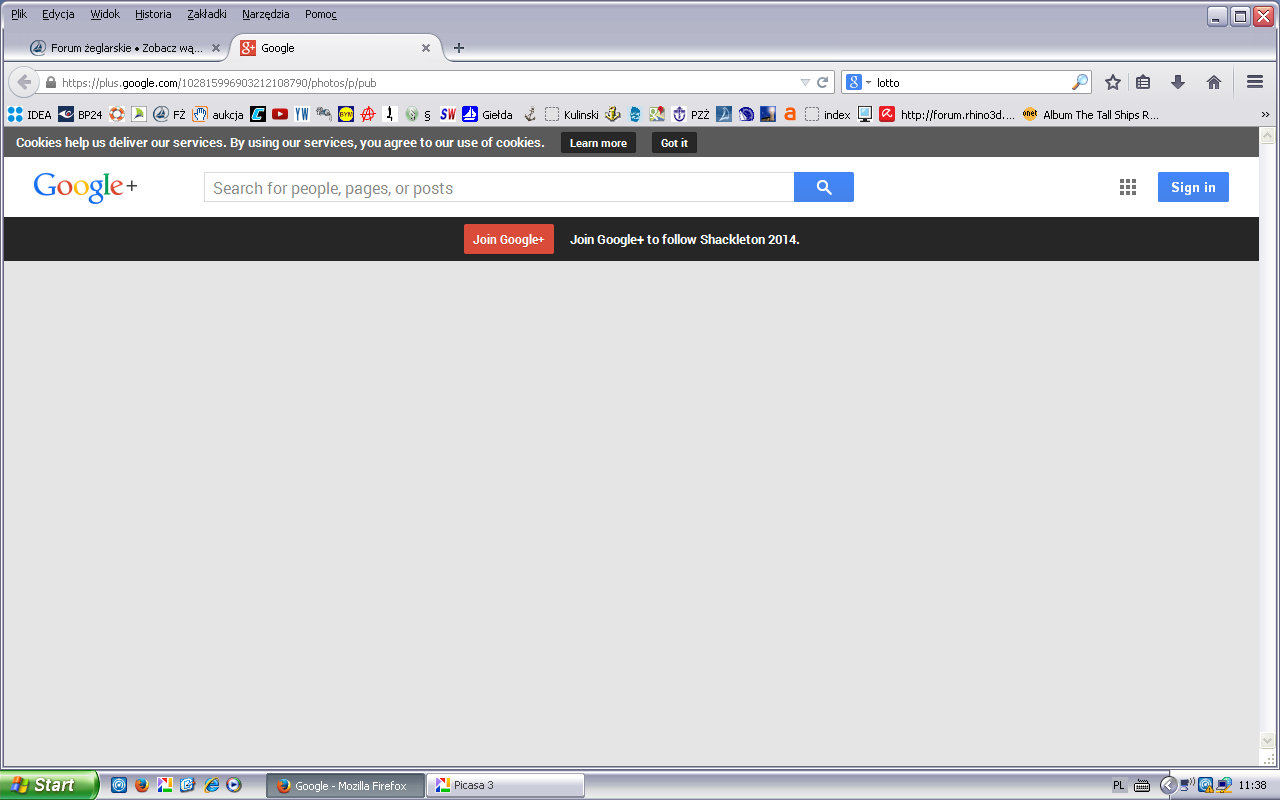1280x800 pixels.
Task: Open the PZŻ bookmark
Action: [x=690, y=114]
